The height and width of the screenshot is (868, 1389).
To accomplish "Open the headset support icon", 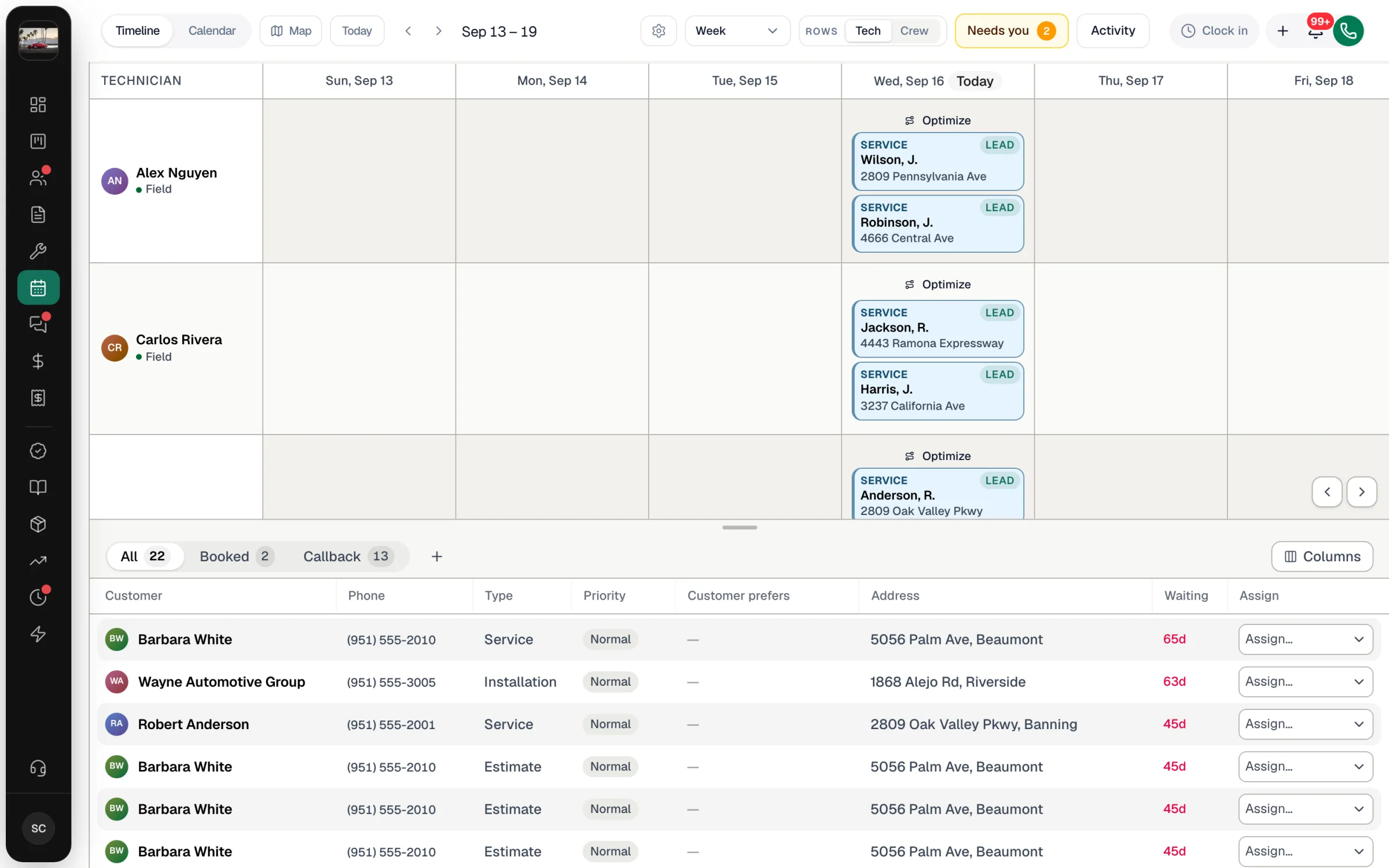I will click(x=38, y=768).
